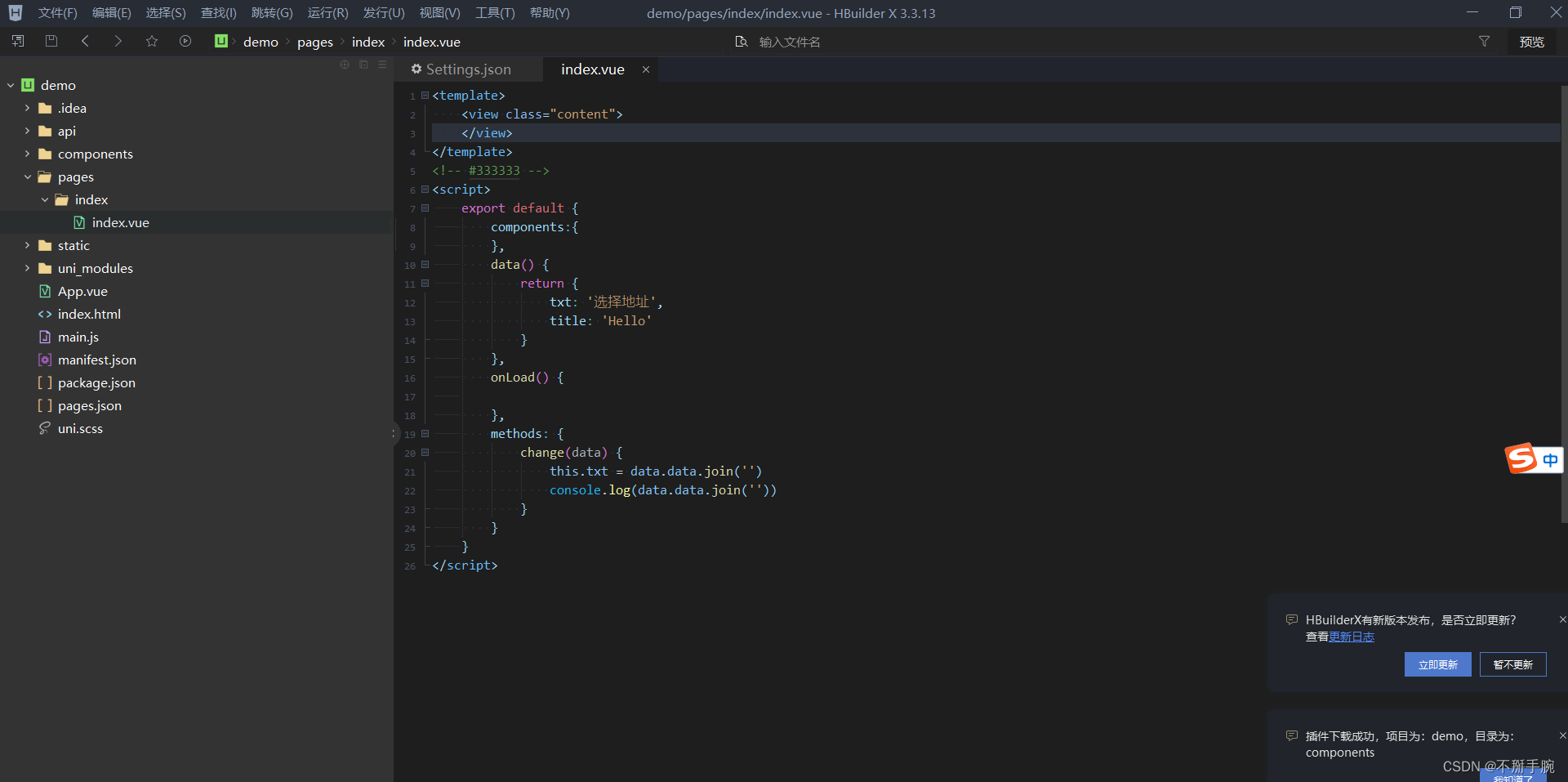Open the 运行(R) menu
Image resolution: width=1568 pixels, height=782 pixels.
click(327, 13)
